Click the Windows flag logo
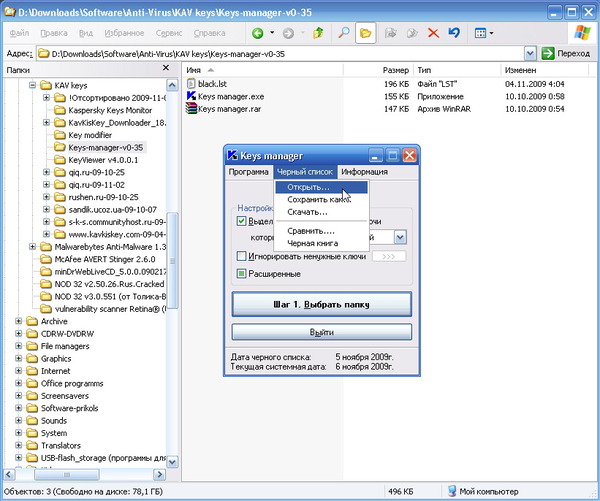The image size is (600, 501). coord(582,33)
